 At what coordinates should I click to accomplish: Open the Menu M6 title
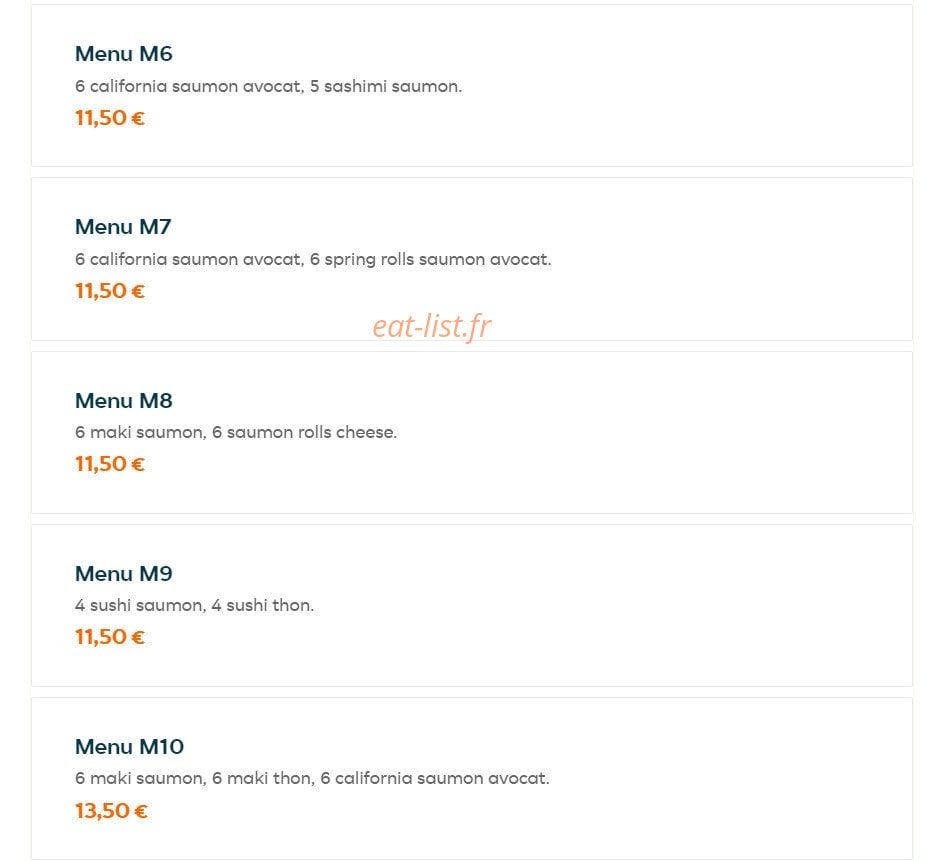124,54
